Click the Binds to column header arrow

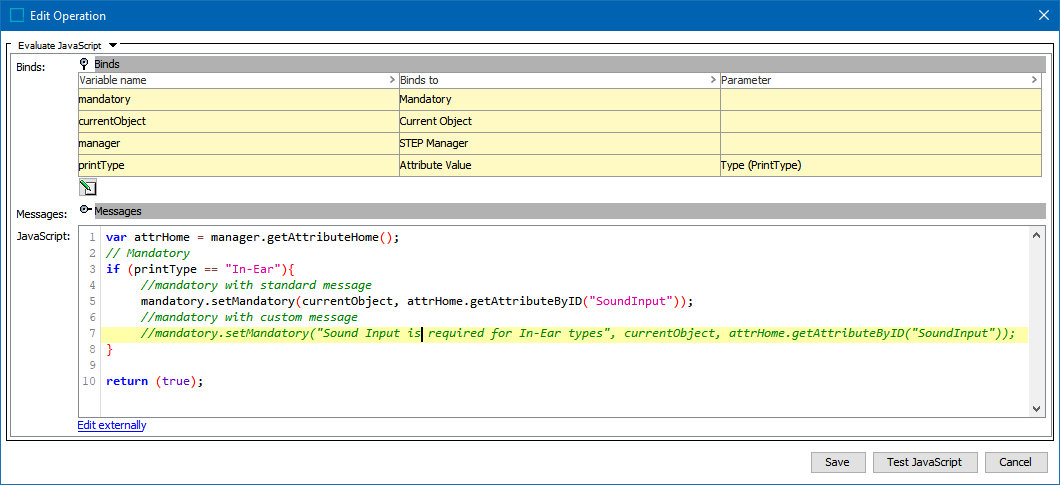pyautogui.click(x=712, y=80)
